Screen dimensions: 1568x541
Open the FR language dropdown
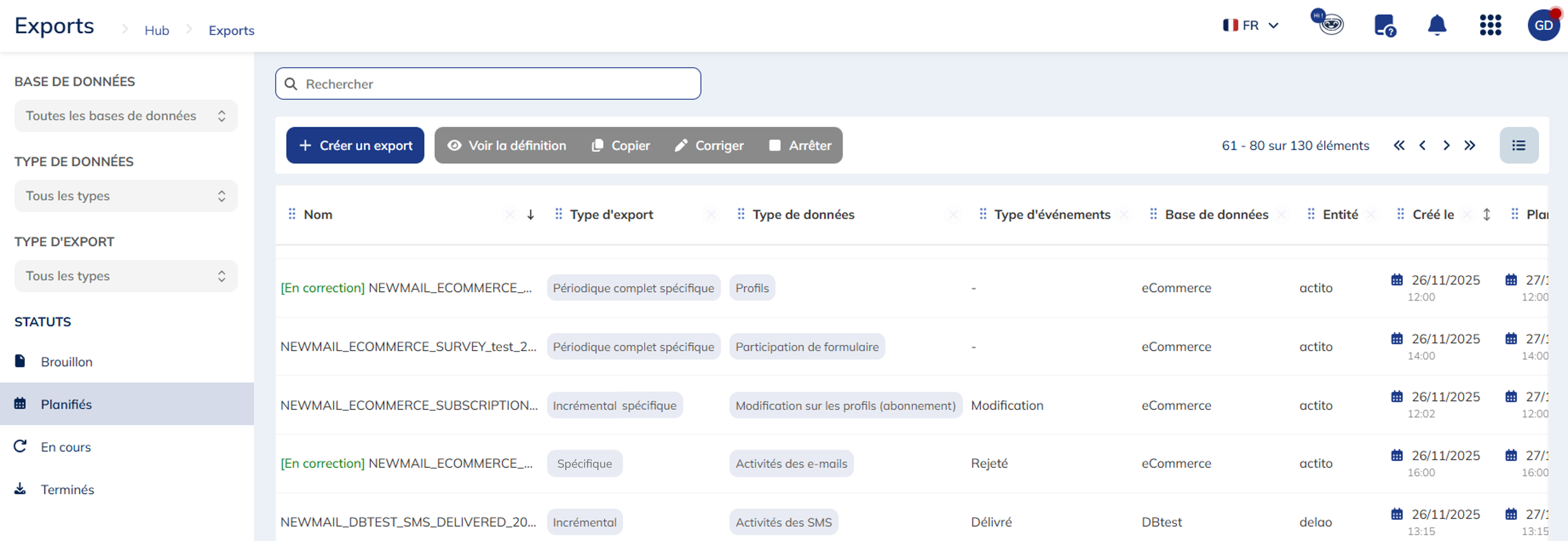(1251, 26)
